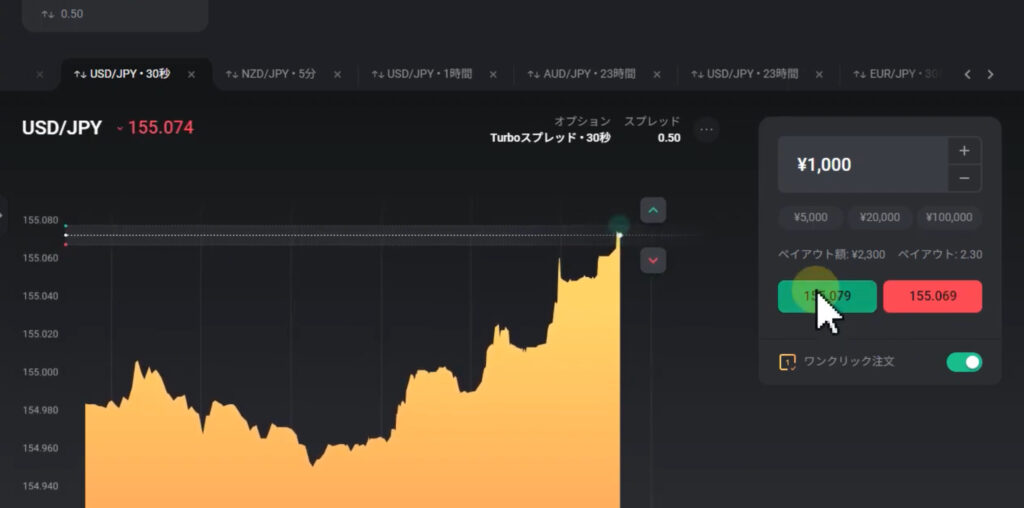Decrease the amount with the minus button
Screen dimensions: 1024x508
pos(965,178)
